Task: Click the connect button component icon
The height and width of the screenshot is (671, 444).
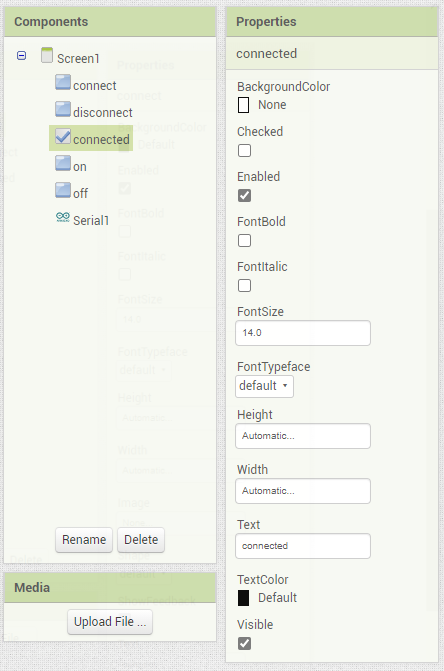Action: 63,82
